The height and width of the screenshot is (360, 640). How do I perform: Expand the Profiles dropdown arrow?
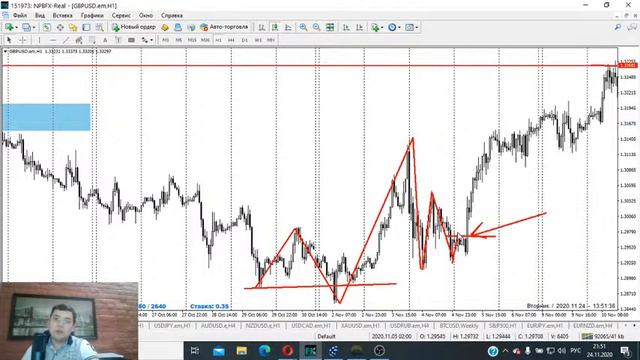34,27
